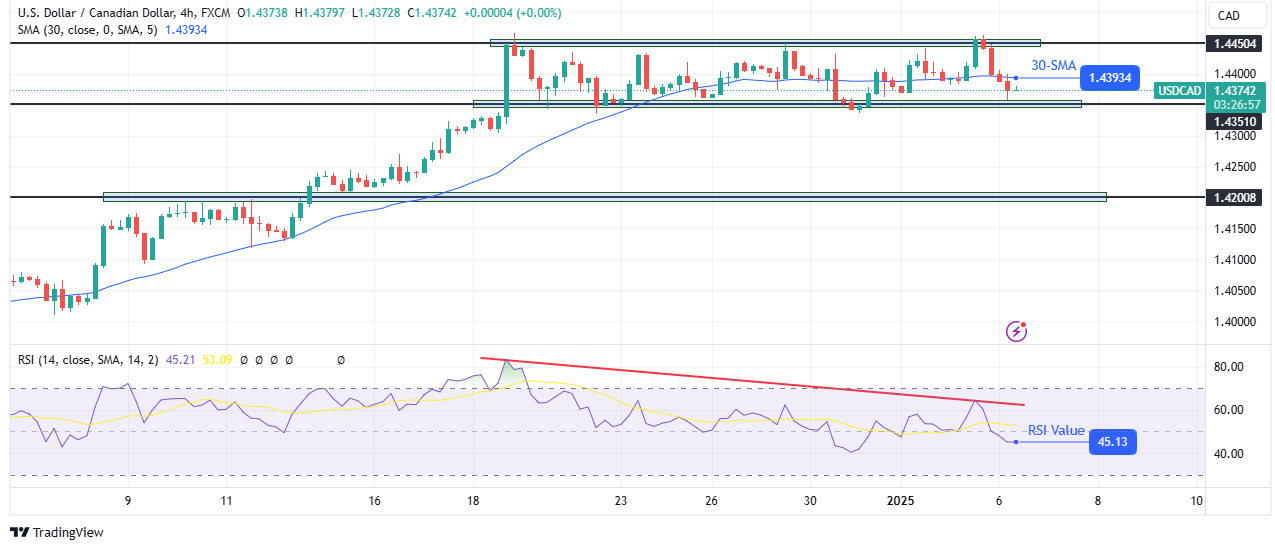Click the purple lightning bolt icon

pyautogui.click(x=1017, y=330)
